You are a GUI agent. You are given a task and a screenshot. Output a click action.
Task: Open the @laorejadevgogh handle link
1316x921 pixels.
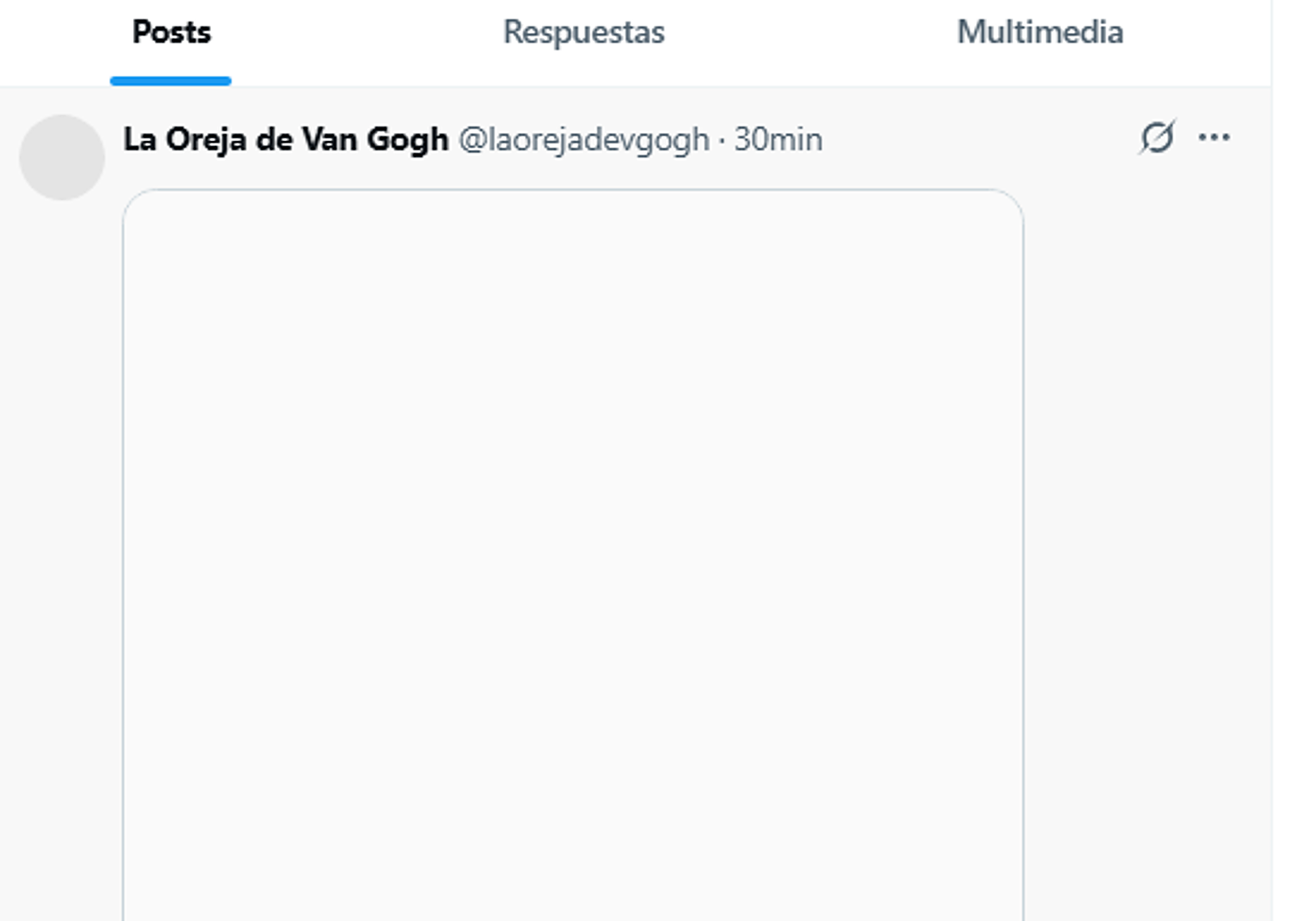[584, 140]
